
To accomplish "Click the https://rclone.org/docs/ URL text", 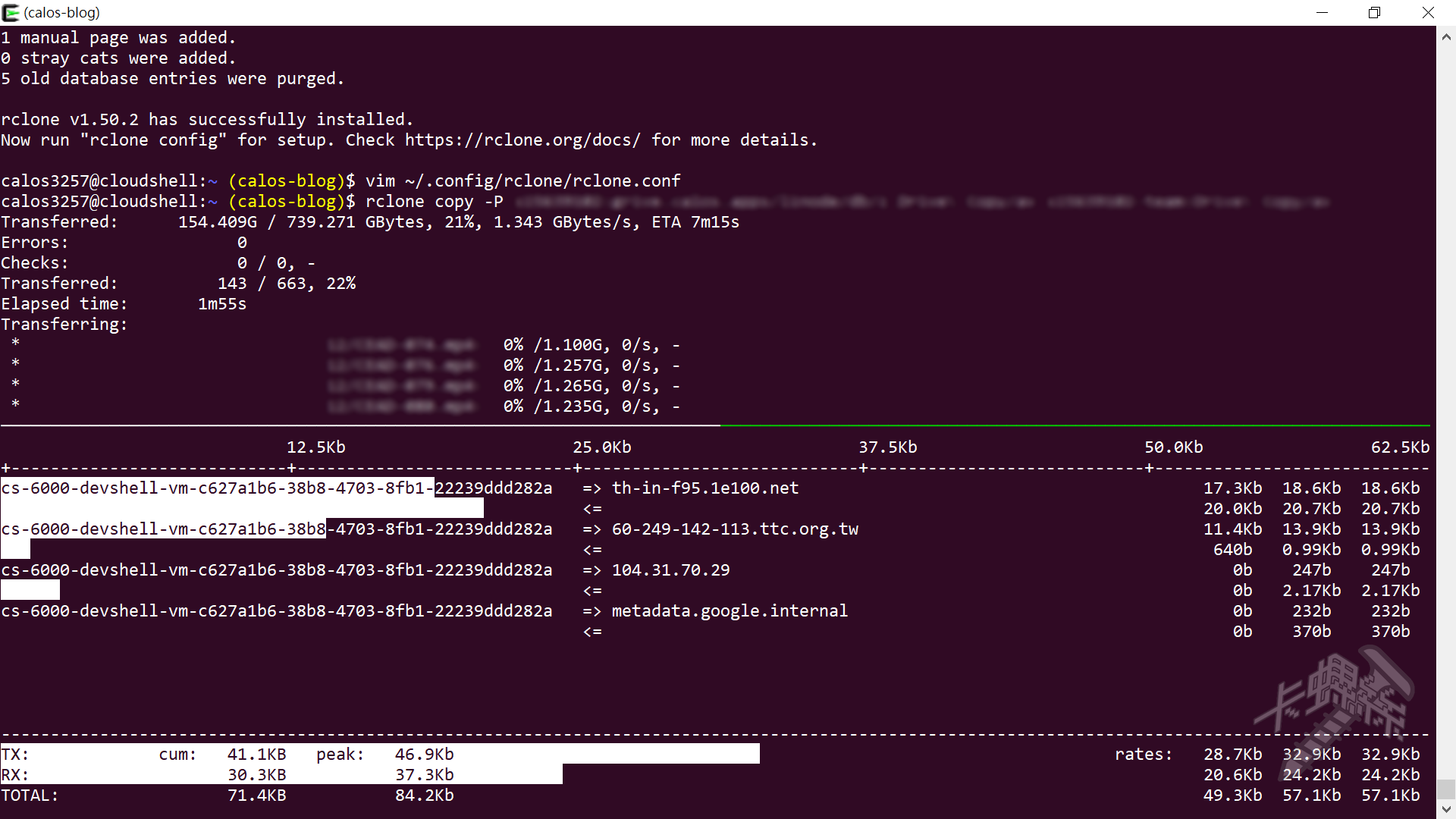I will [x=522, y=140].
